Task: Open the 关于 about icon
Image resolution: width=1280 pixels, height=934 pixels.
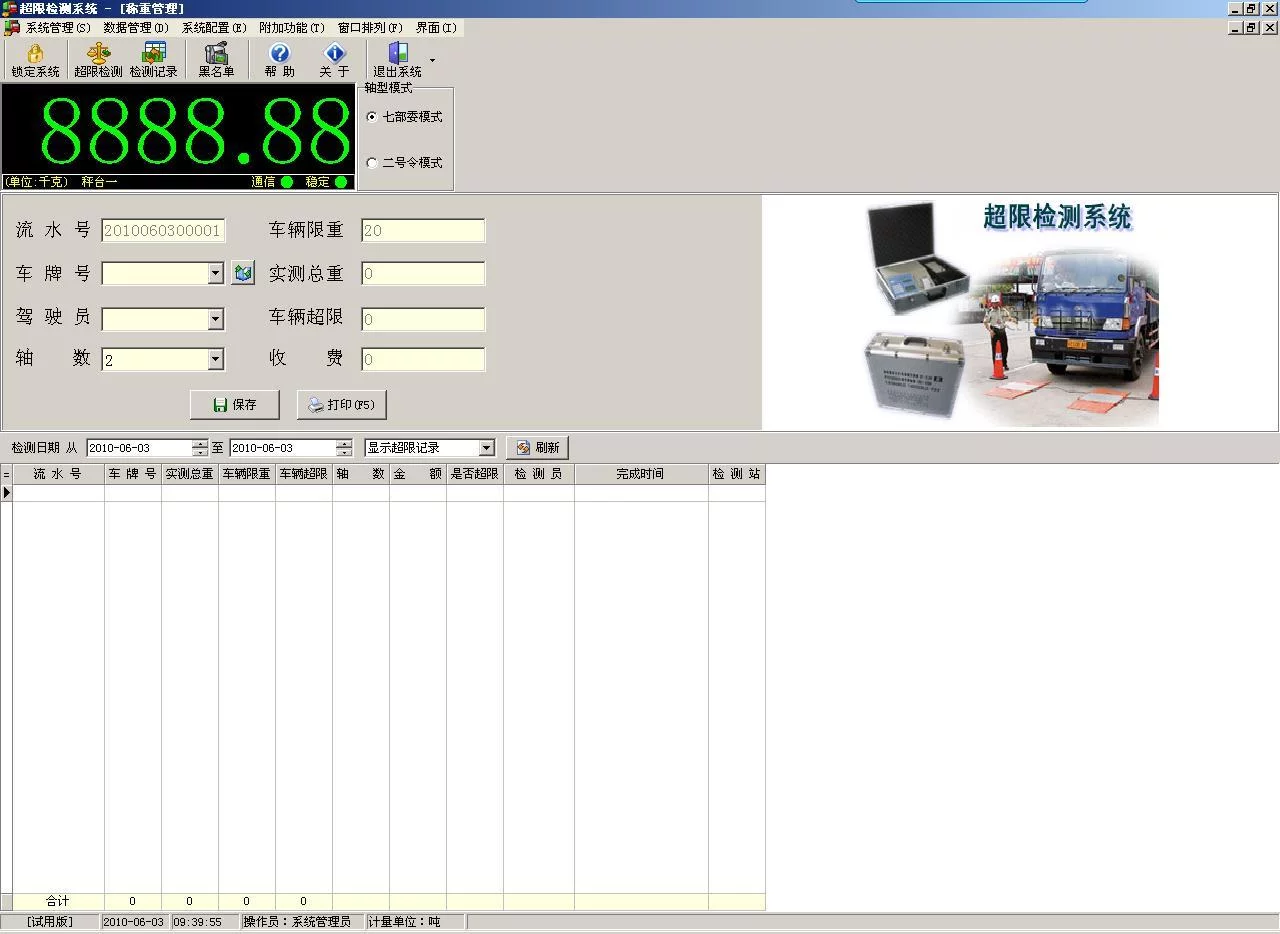Action: pyautogui.click(x=334, y=60)
